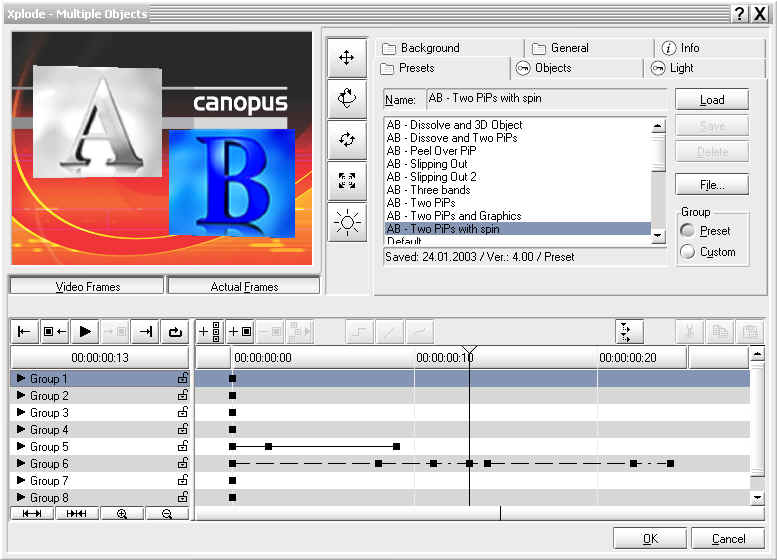
Task: Expand Group 5 track triangle
Action: pos(21,446)
